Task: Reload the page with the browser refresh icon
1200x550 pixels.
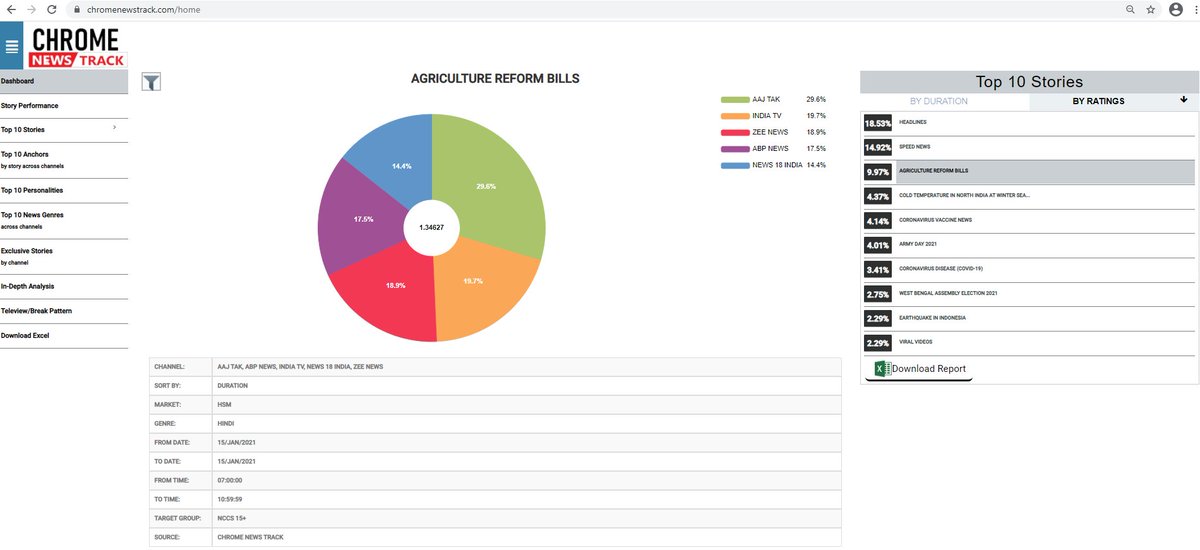Action: (51, 9)
